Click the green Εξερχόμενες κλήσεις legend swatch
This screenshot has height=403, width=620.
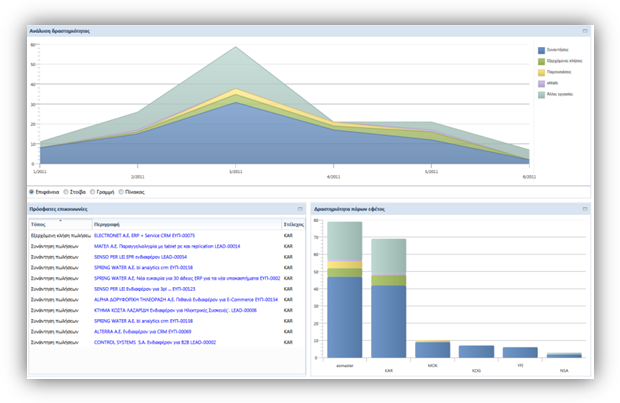(541, 61)
